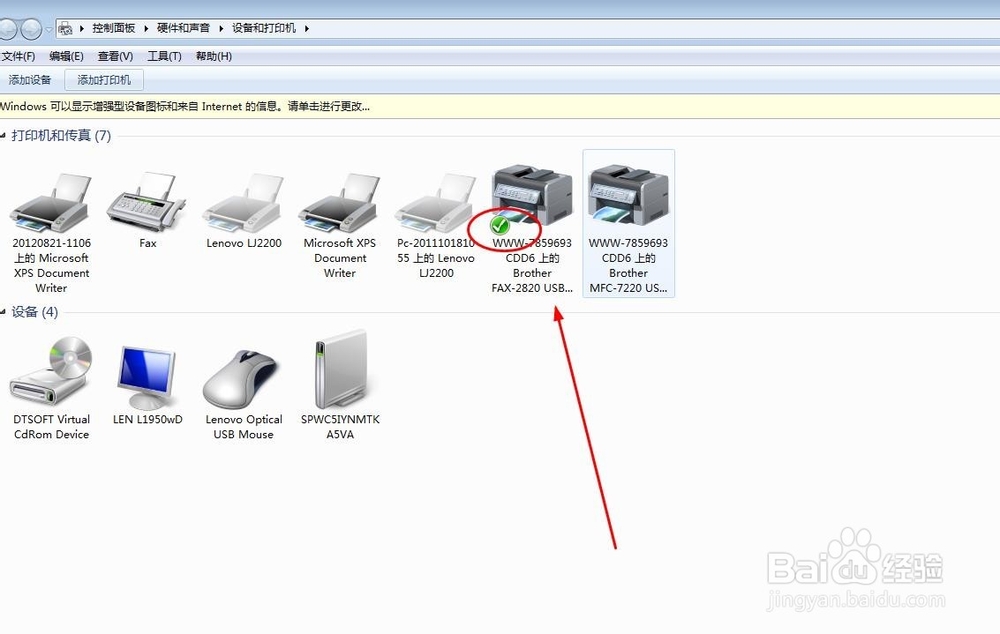Open dropdown arrow before 控制面板 breadcrumb

pyautogui.click(x=82, y=28)
